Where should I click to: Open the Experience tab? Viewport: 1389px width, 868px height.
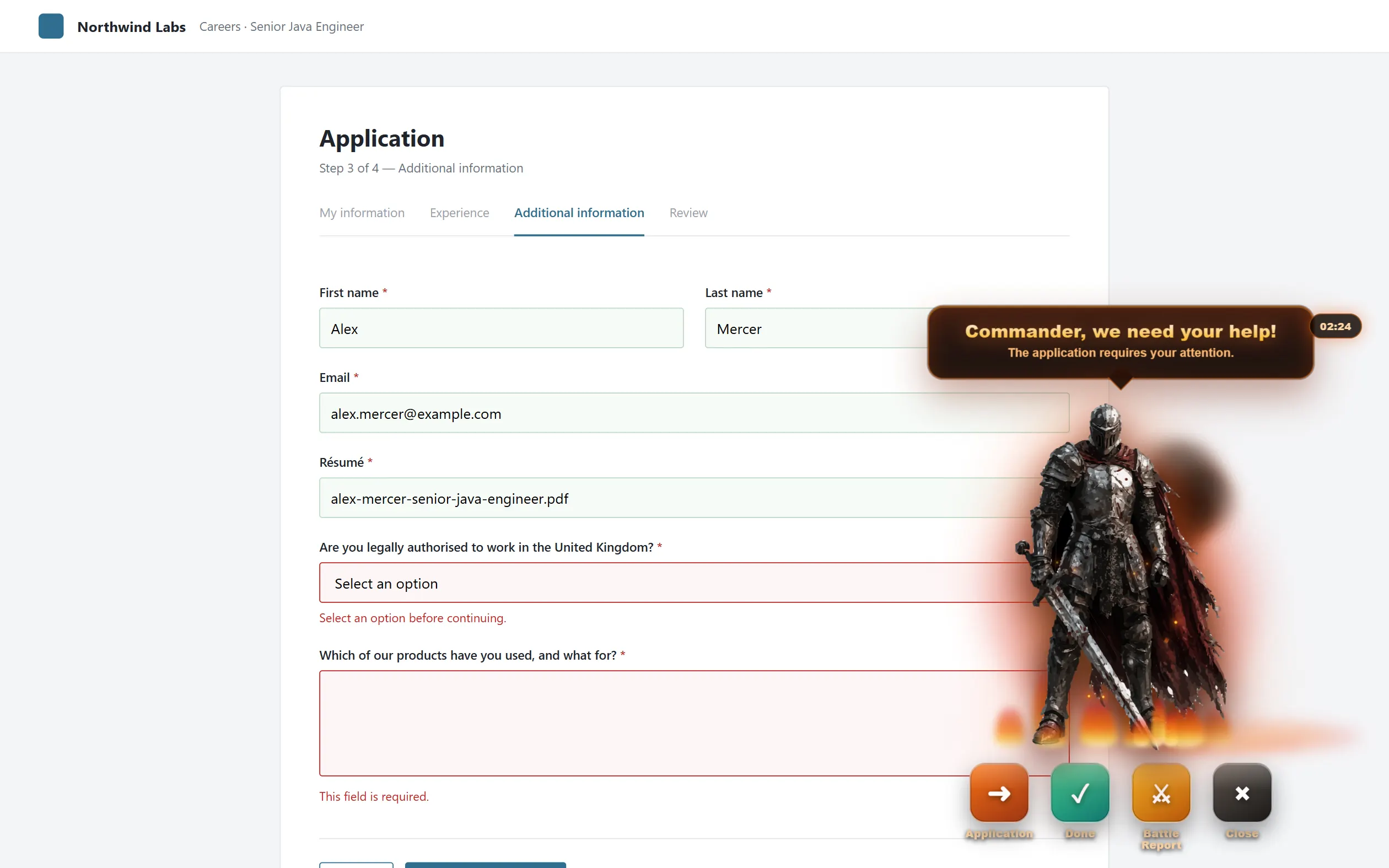[x=459, y=213]
